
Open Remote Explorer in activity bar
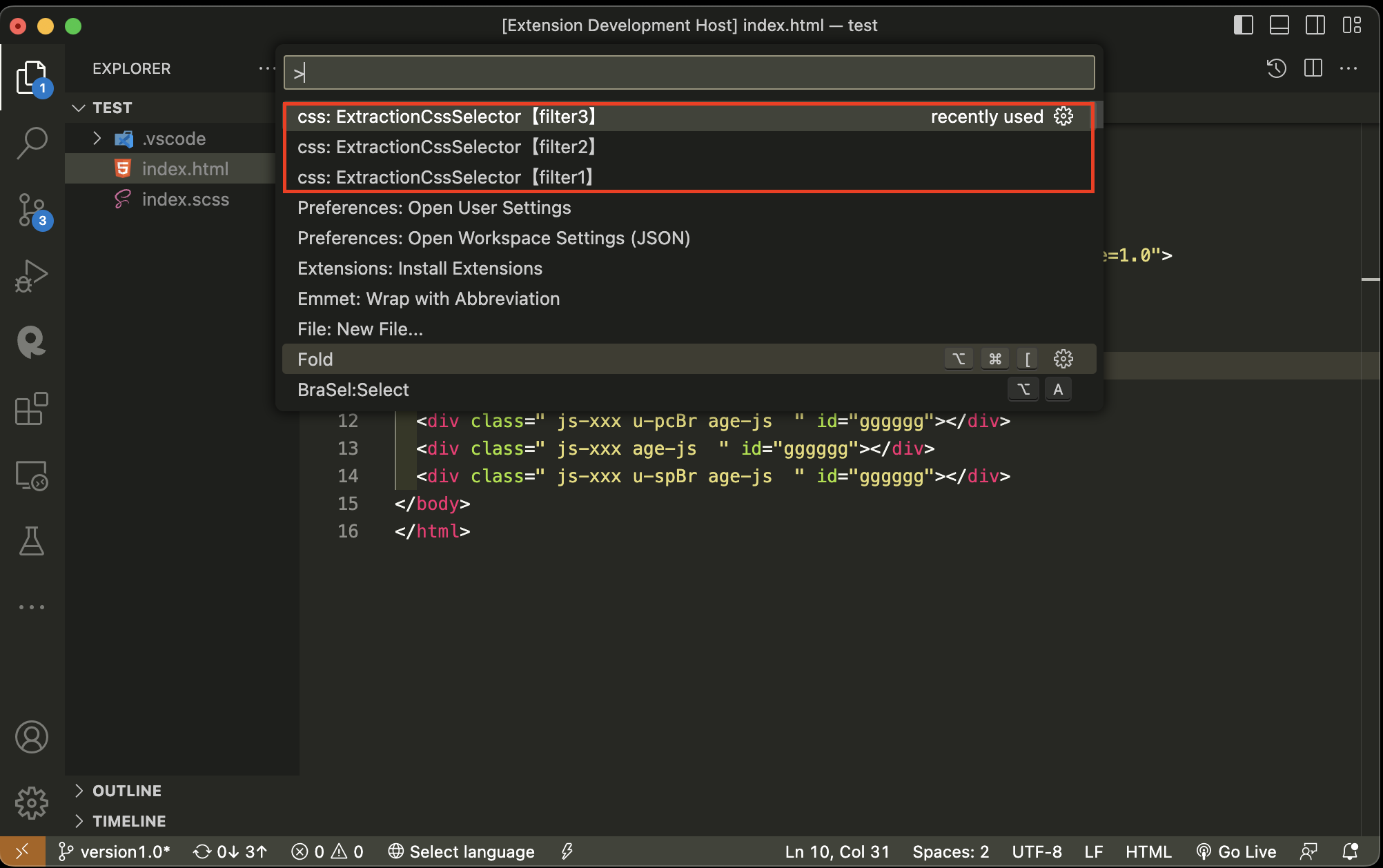click(32, 475)
